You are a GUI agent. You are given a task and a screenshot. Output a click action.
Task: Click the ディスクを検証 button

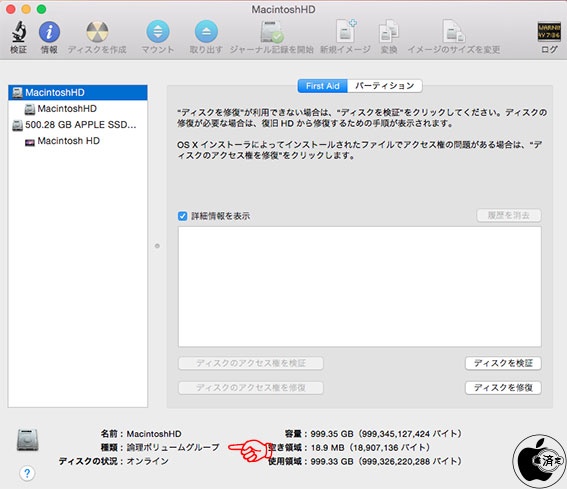pyautogui.click(x=503, y=363)
